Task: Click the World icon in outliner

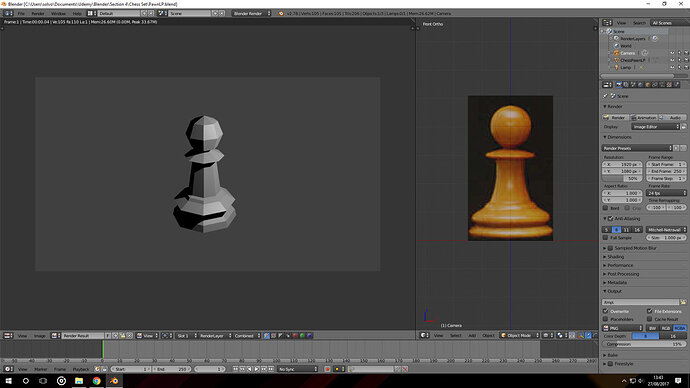Action: [617, 46]
